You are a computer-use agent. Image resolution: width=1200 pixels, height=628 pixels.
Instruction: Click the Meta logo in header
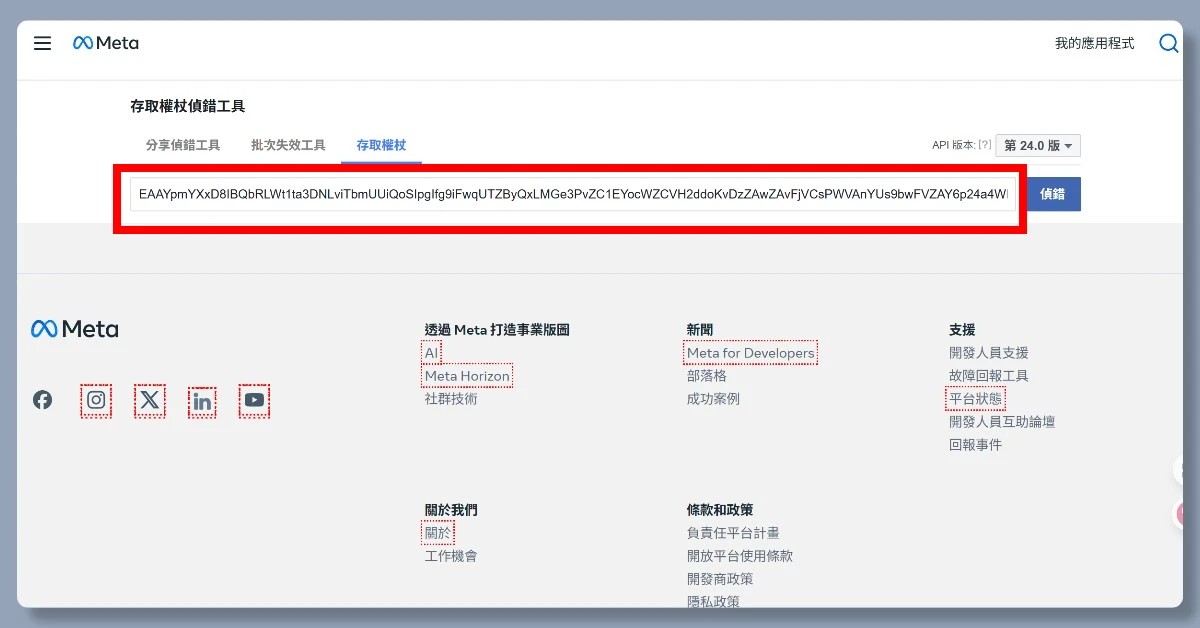click(106, 43)
